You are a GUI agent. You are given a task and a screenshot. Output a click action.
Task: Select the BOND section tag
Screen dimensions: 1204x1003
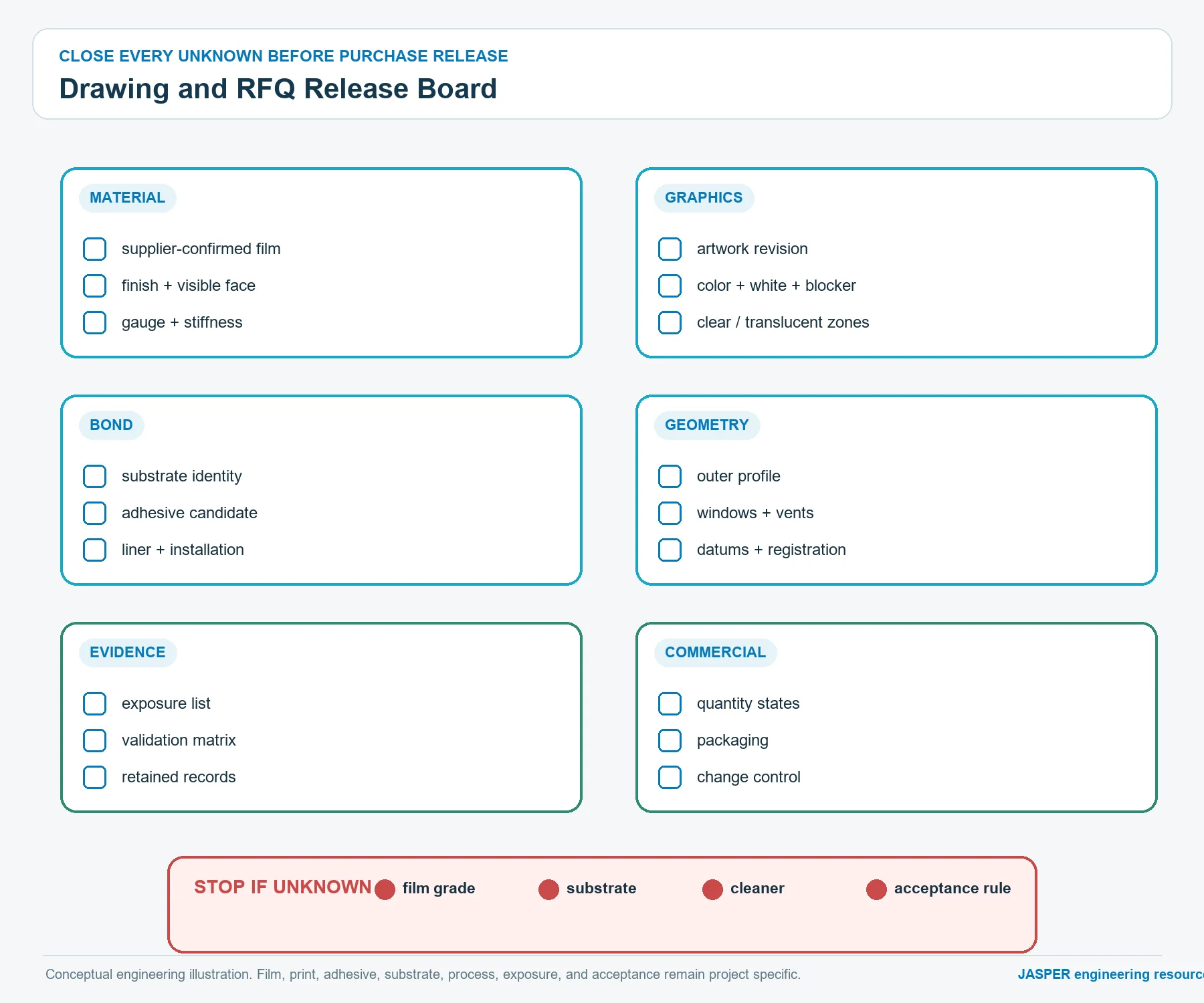point(111,425)
